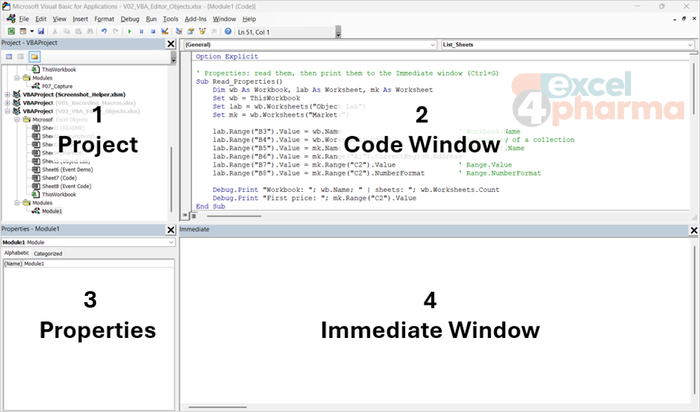700x412 pixels.
Task: Collapse the V02_VBA_Editor_Objects VBAProject node
Action: click(x=7, y=111)
